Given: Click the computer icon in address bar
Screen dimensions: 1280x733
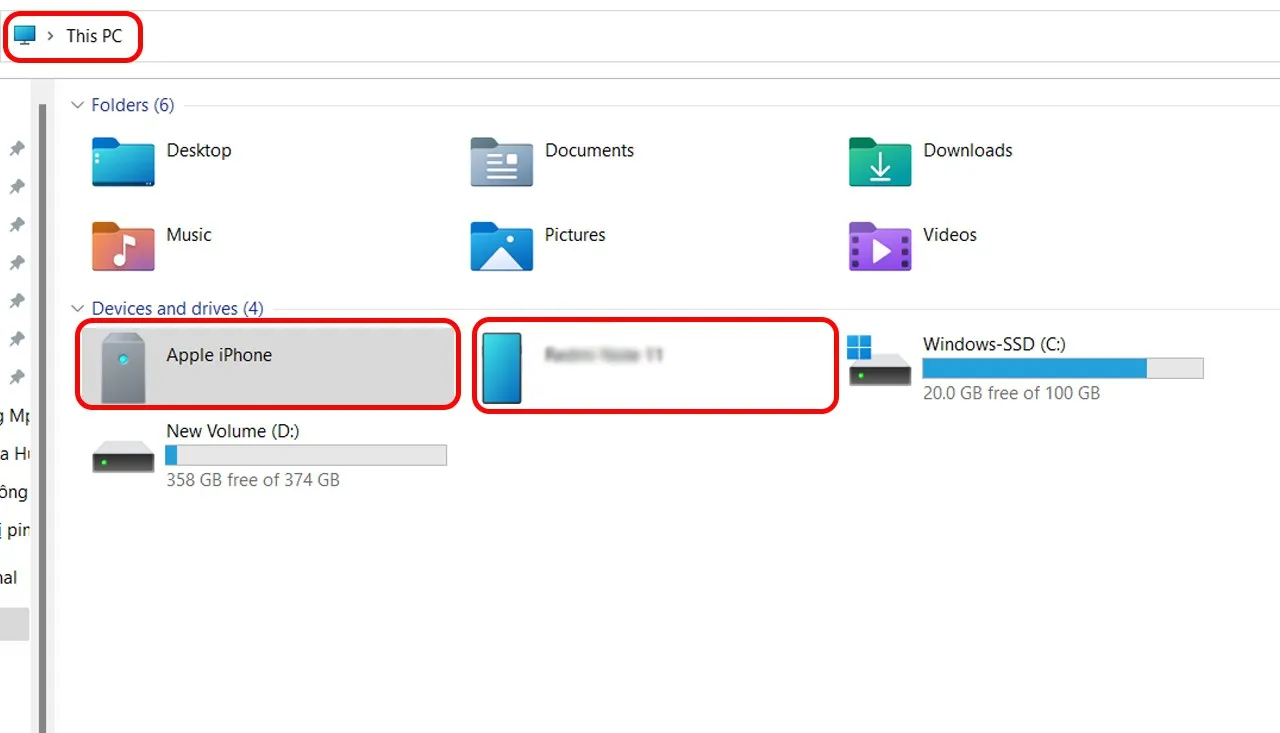Looking at the screenshot, I should [x=25, y=35].
